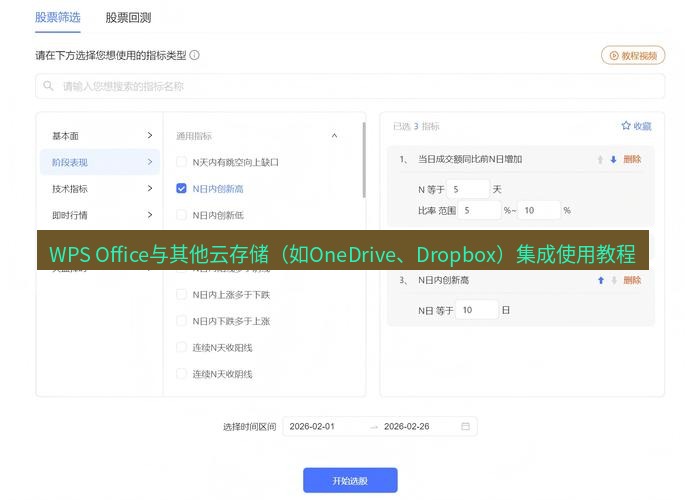
Task: Click the 已选 3 指标 label
Action: (416, 126)
